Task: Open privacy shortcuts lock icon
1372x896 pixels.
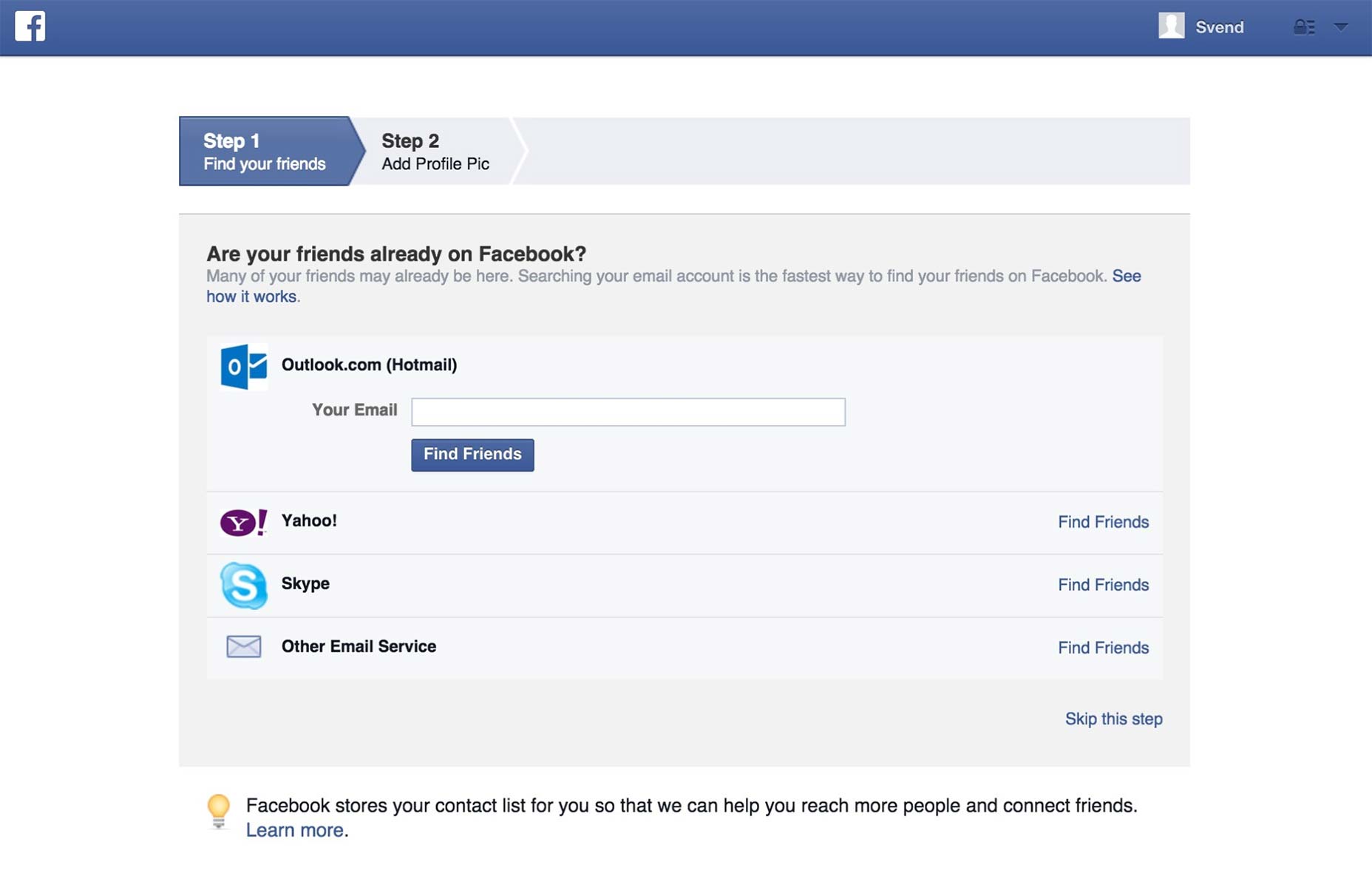Action: 1304,27
